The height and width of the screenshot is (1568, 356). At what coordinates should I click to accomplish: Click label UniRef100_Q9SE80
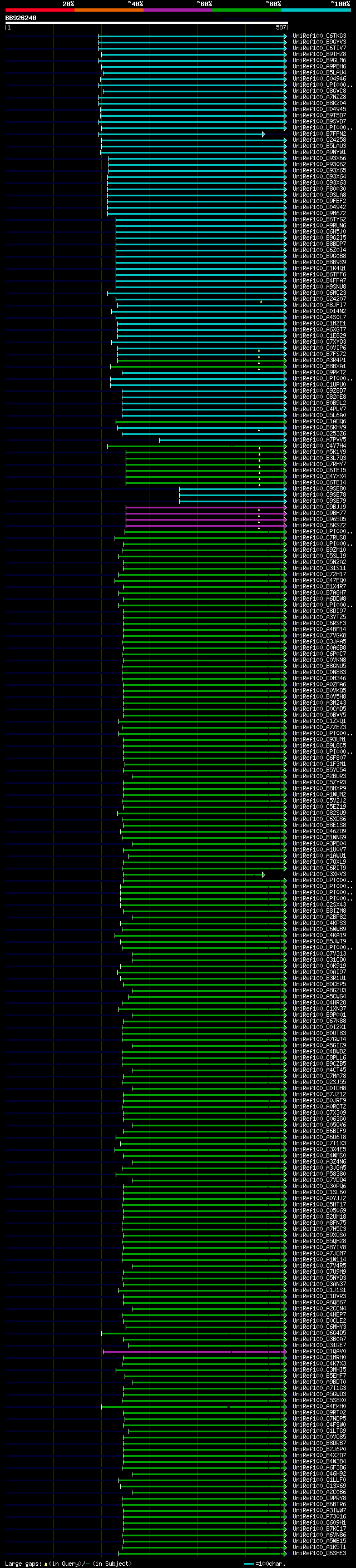click(x=319, y=489)
